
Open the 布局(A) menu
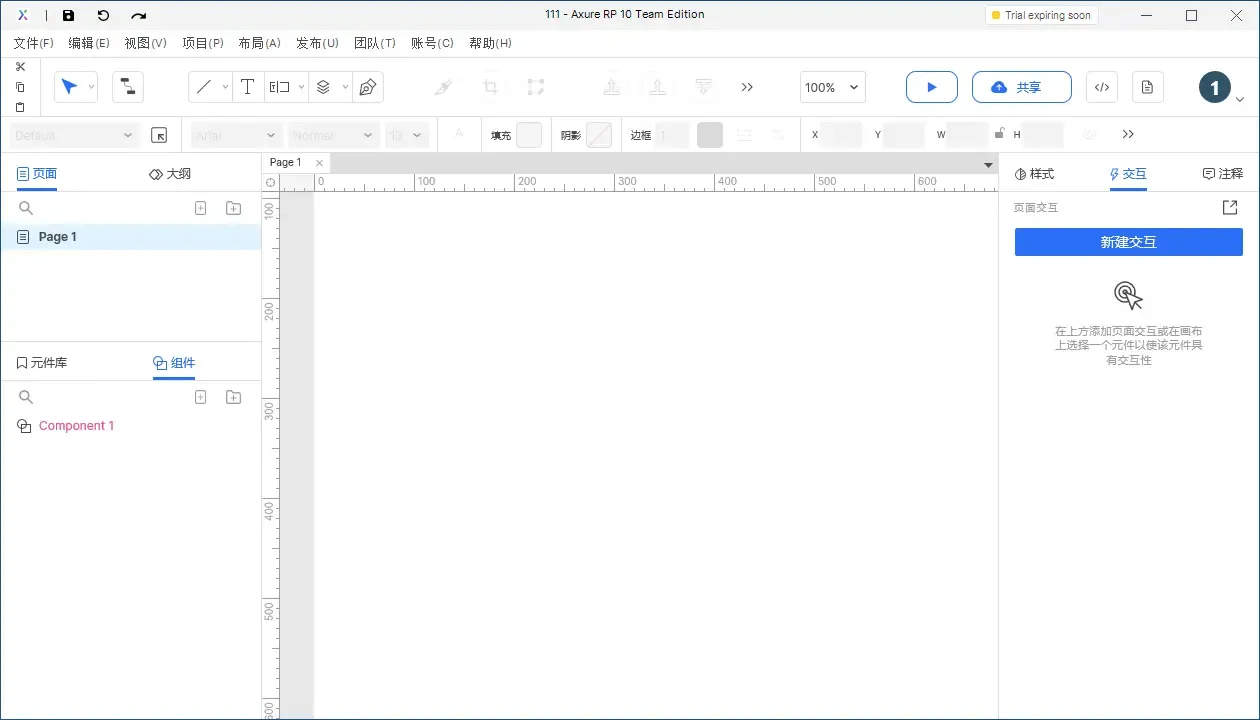click(x=259, y=43)
